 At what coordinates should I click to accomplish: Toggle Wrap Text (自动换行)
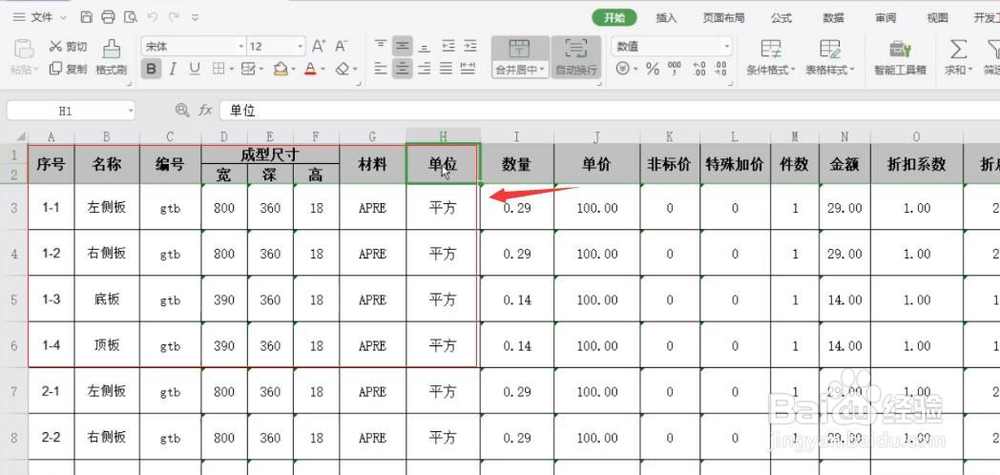pyautogui.click(x=577, y=57)
